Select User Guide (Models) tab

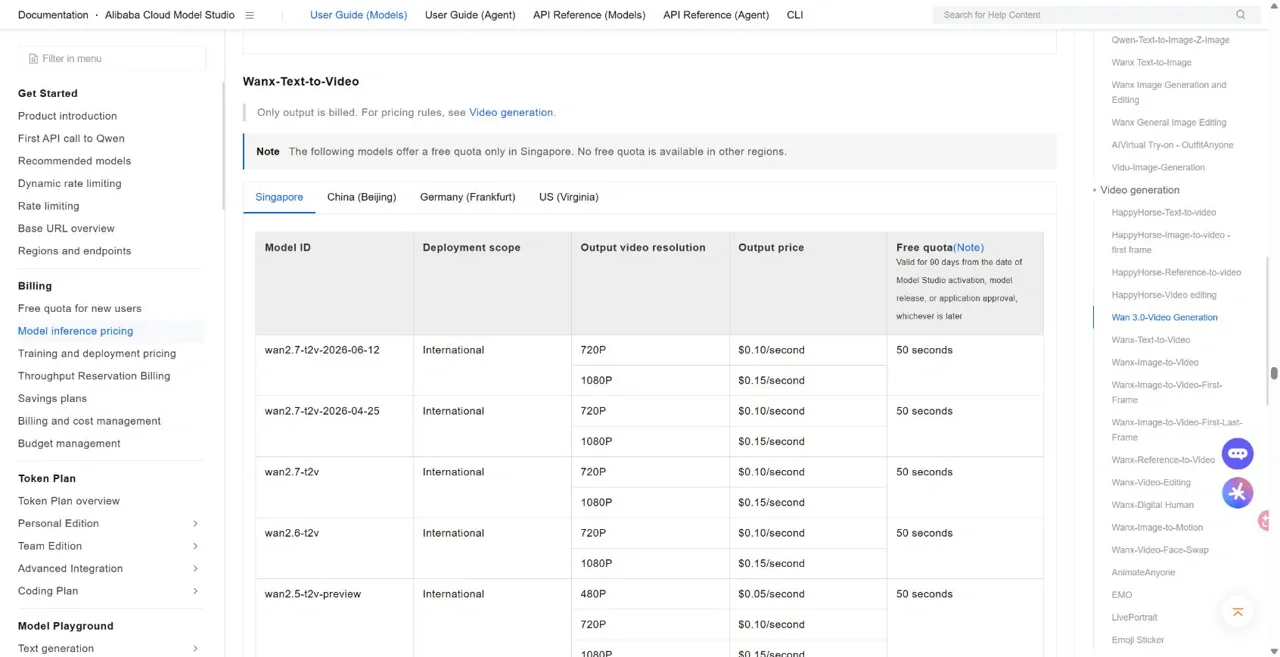[358, 15]
